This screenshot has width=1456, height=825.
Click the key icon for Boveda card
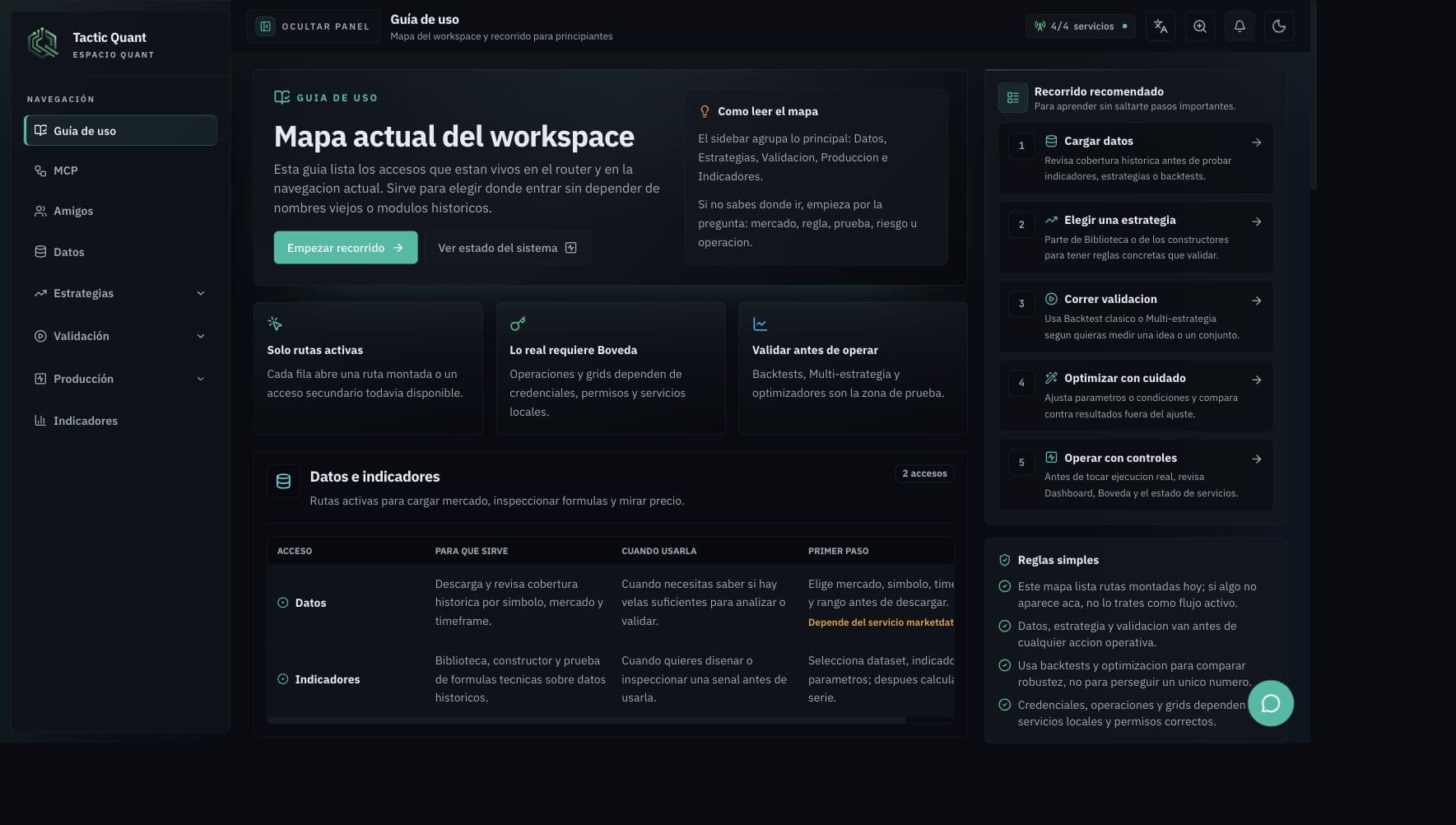click(518, 324)
